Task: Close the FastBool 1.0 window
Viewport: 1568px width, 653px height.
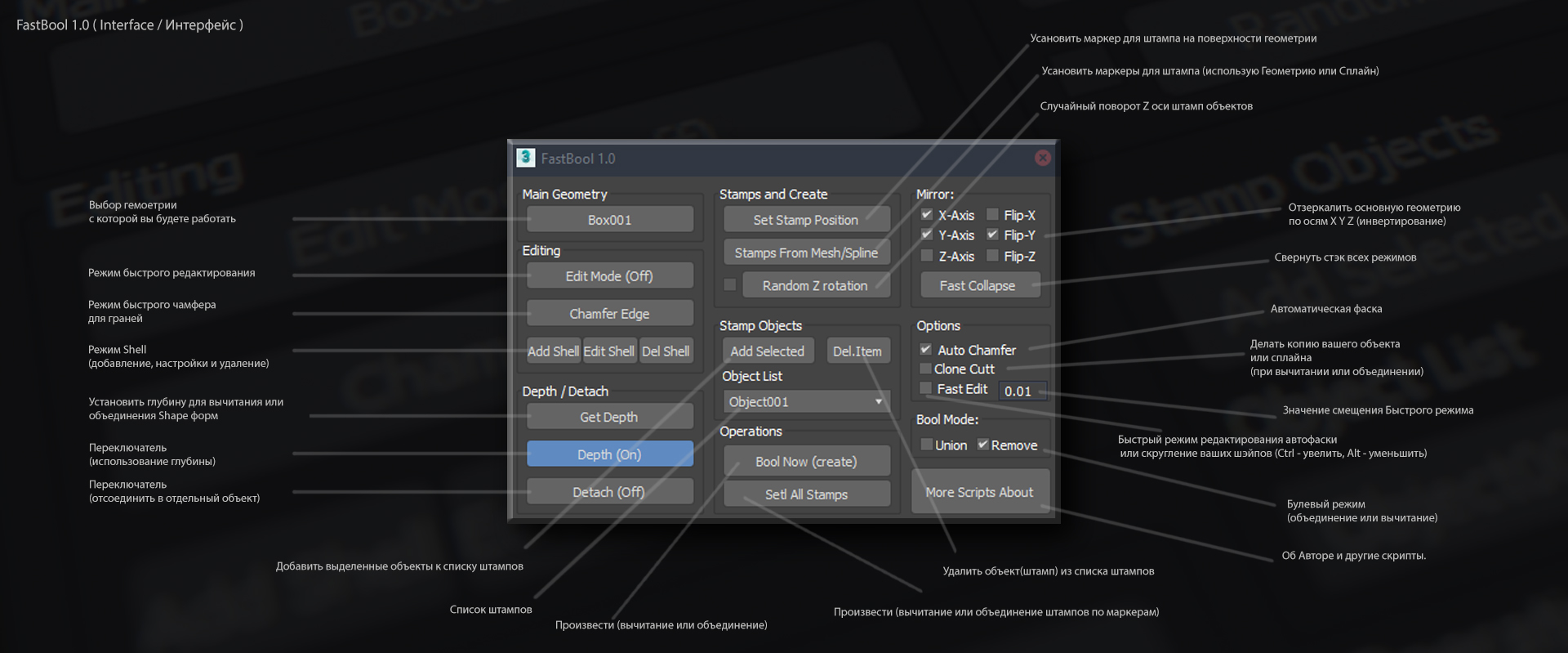Action: (x=1042, y=158)
